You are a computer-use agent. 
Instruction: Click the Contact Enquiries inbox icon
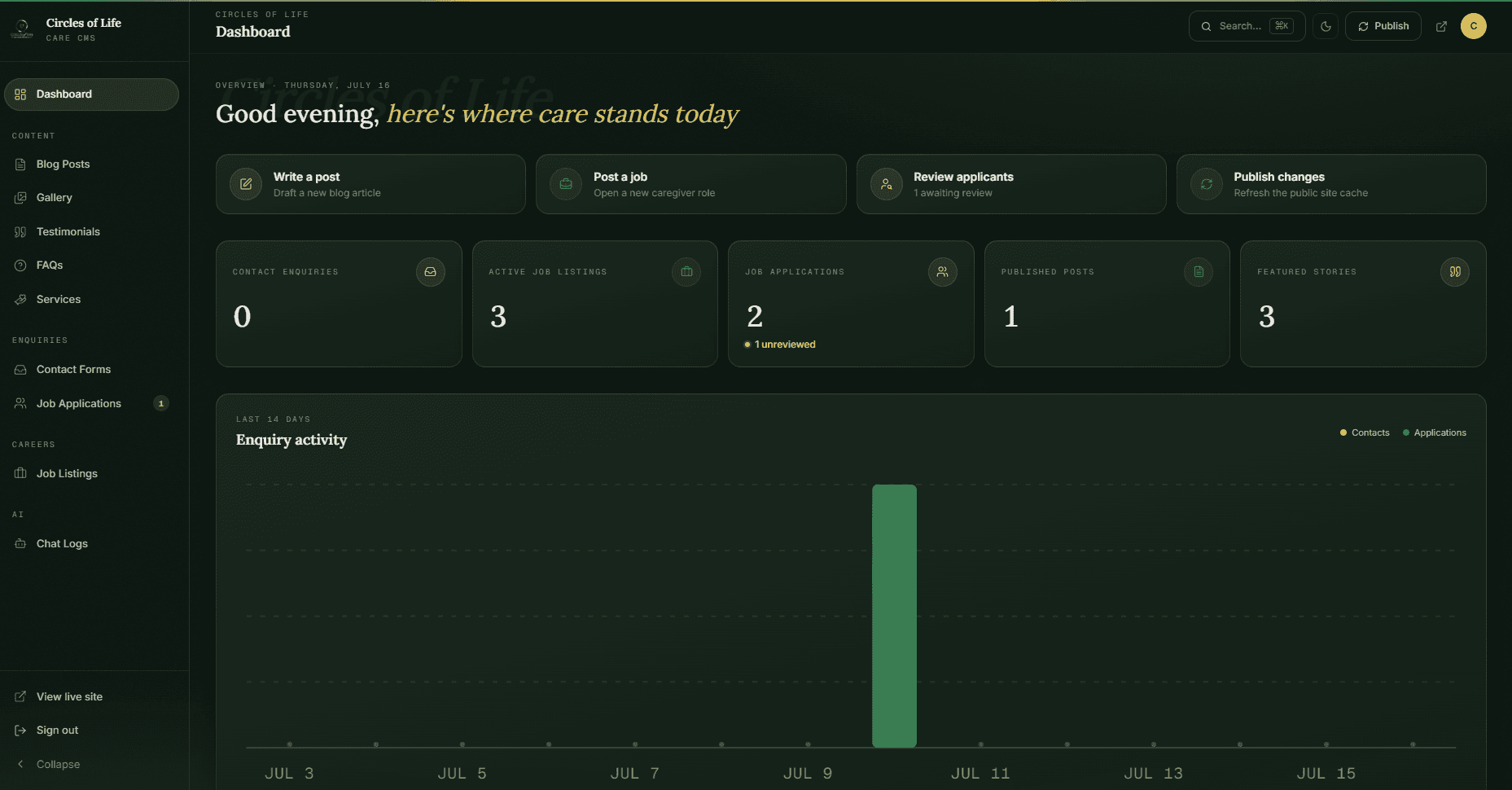431,272
